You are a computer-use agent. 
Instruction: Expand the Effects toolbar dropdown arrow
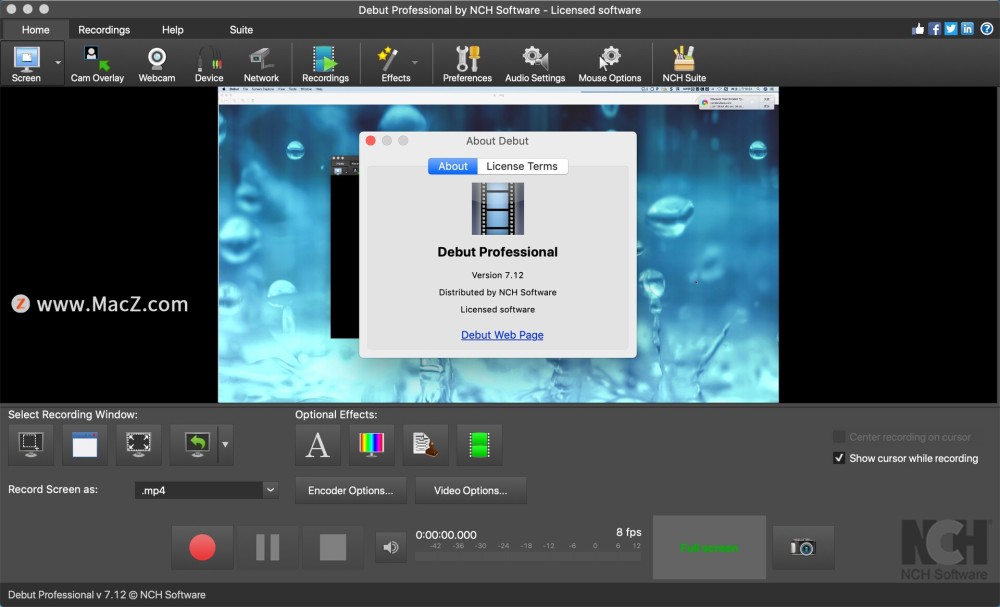pos(415,62)
